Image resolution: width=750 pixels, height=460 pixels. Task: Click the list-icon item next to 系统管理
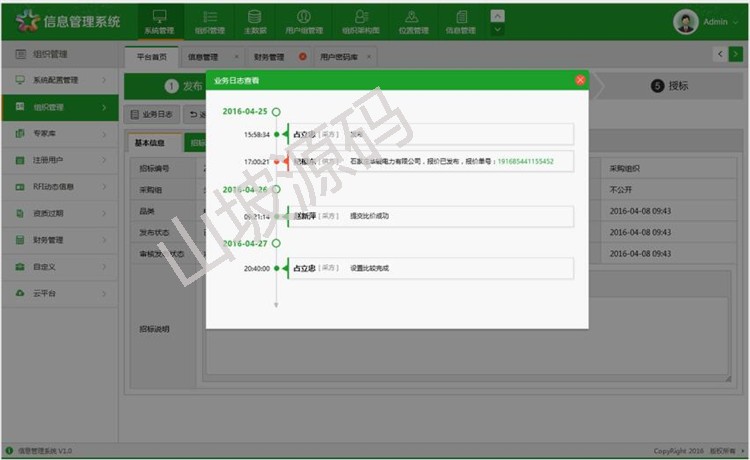210,22
